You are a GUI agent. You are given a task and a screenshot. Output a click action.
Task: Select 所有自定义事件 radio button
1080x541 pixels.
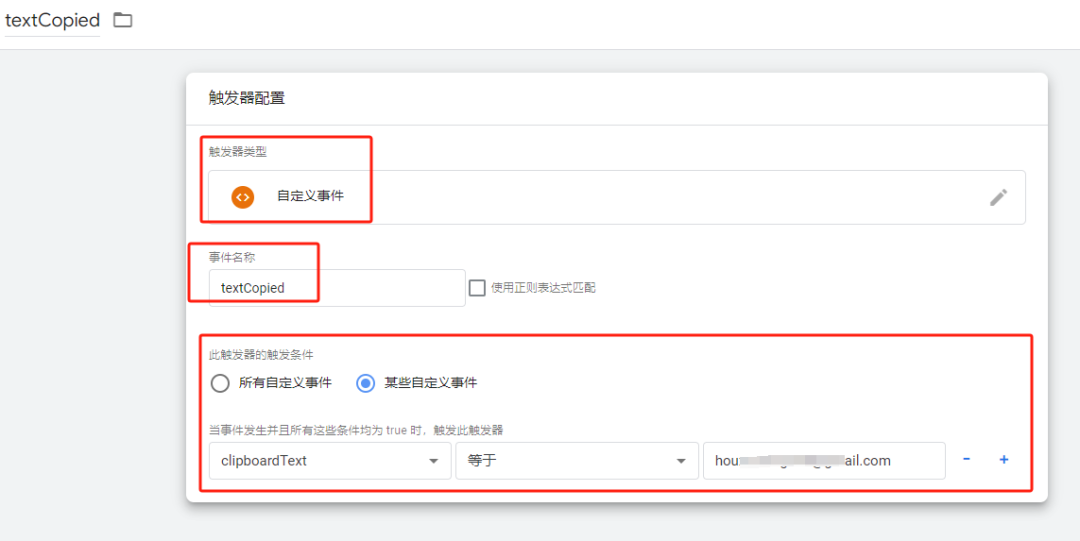tap(220, 382)
